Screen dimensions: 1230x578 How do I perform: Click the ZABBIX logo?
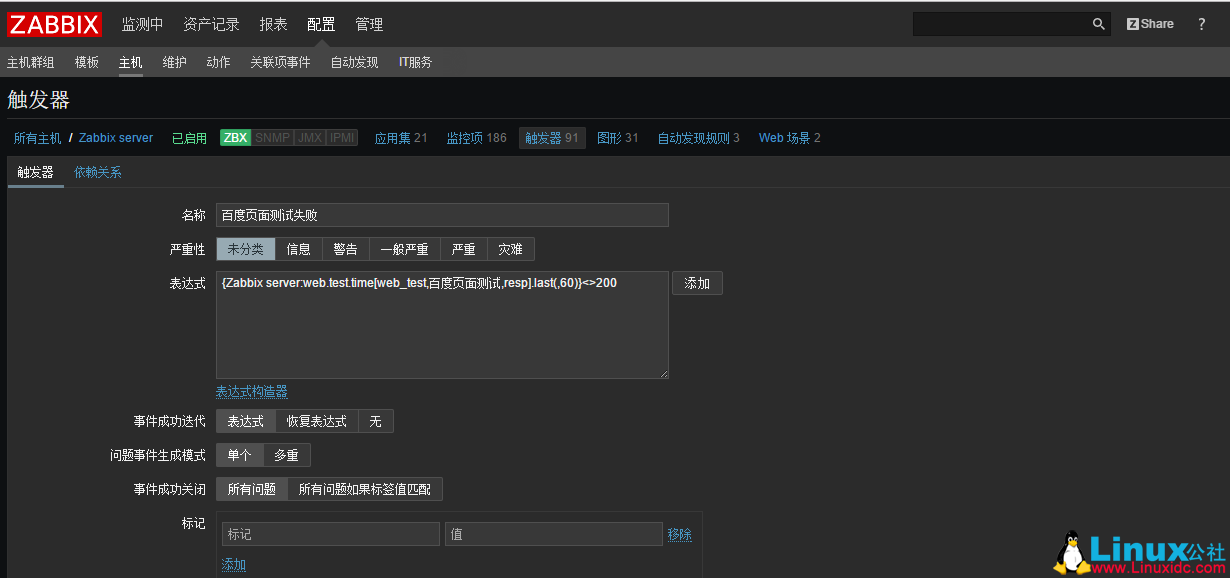[54, 24]
